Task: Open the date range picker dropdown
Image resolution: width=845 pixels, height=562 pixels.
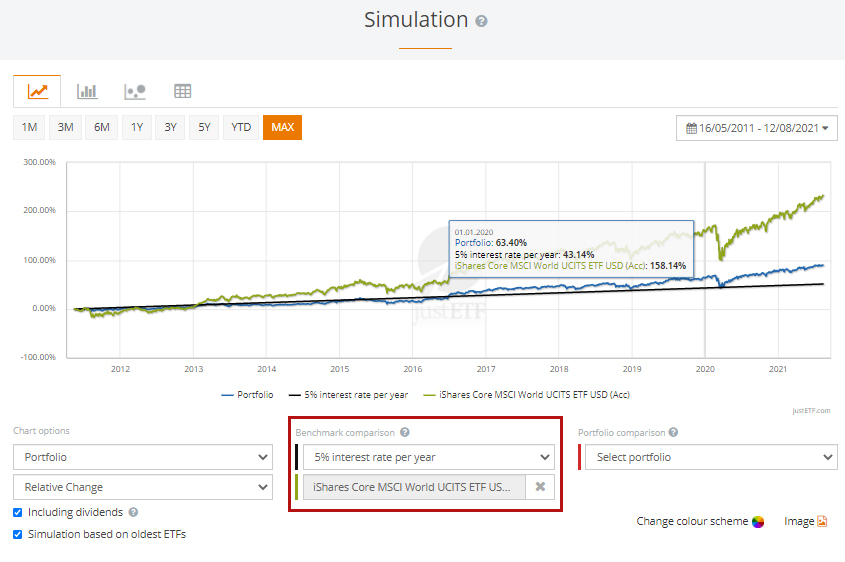Action: (758, 128)
